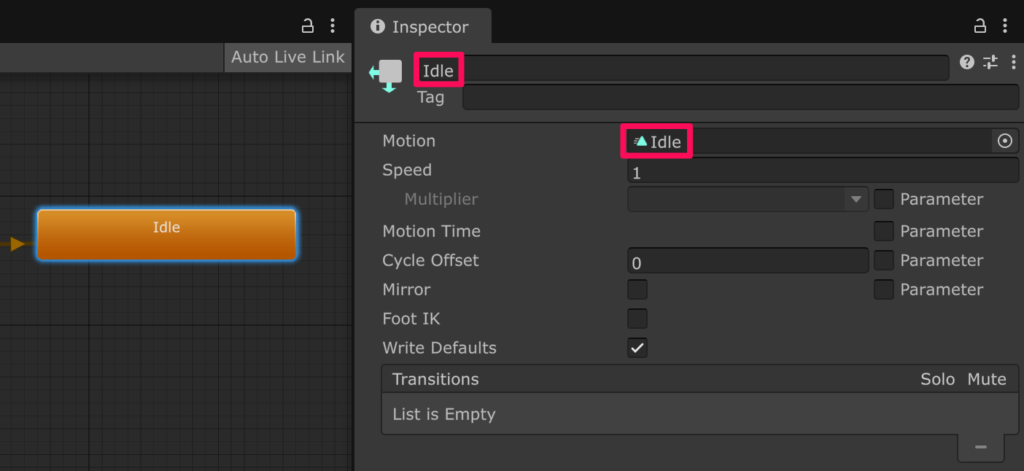Image resolution: width=1024 pixels, height=471 pixels.
Task: Enable the Mirror checkbox
Action: (637, 290)
